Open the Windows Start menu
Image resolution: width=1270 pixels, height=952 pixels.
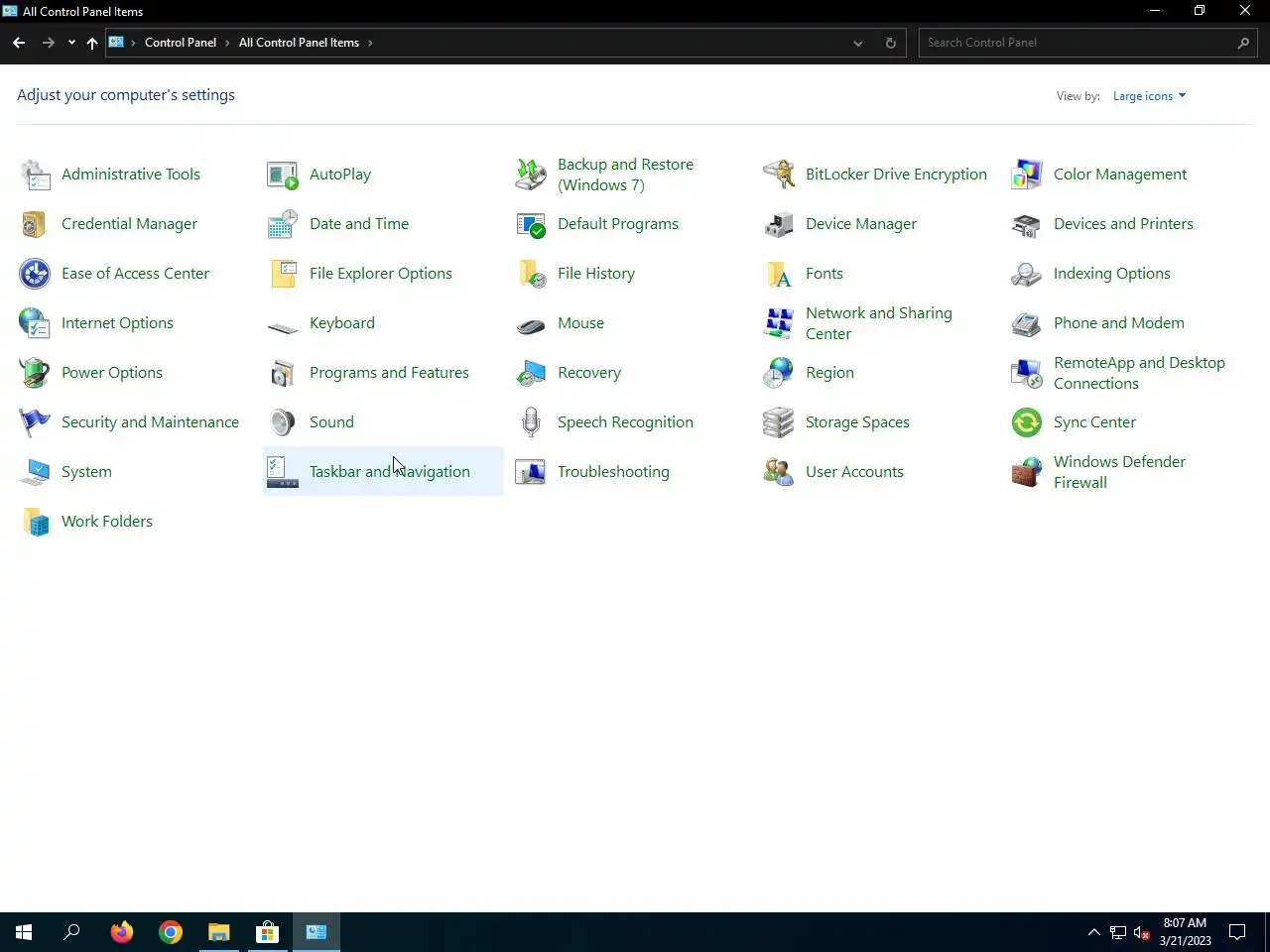tap(24, 932)
